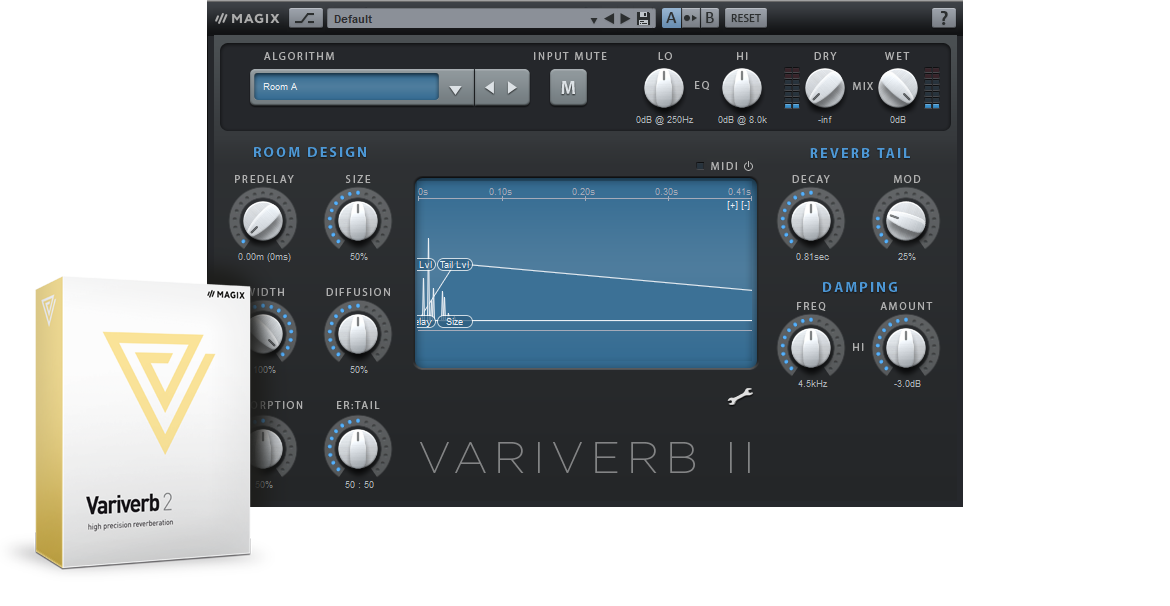This screenshot has width=1170, height=606.
Task: Click the 25% MOD value
Action: coord(907,257)
